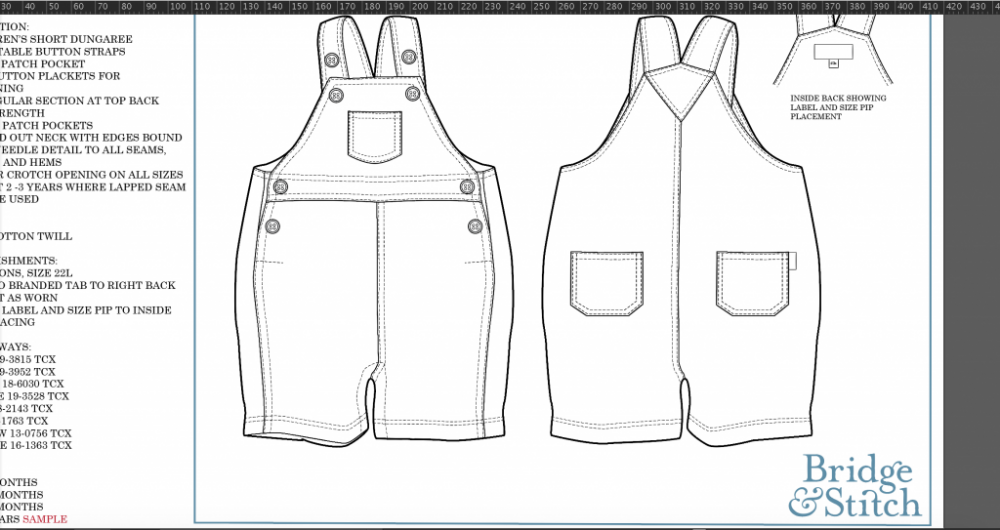Select the '13-0756 TCX' colourway line

coord(36,433)
